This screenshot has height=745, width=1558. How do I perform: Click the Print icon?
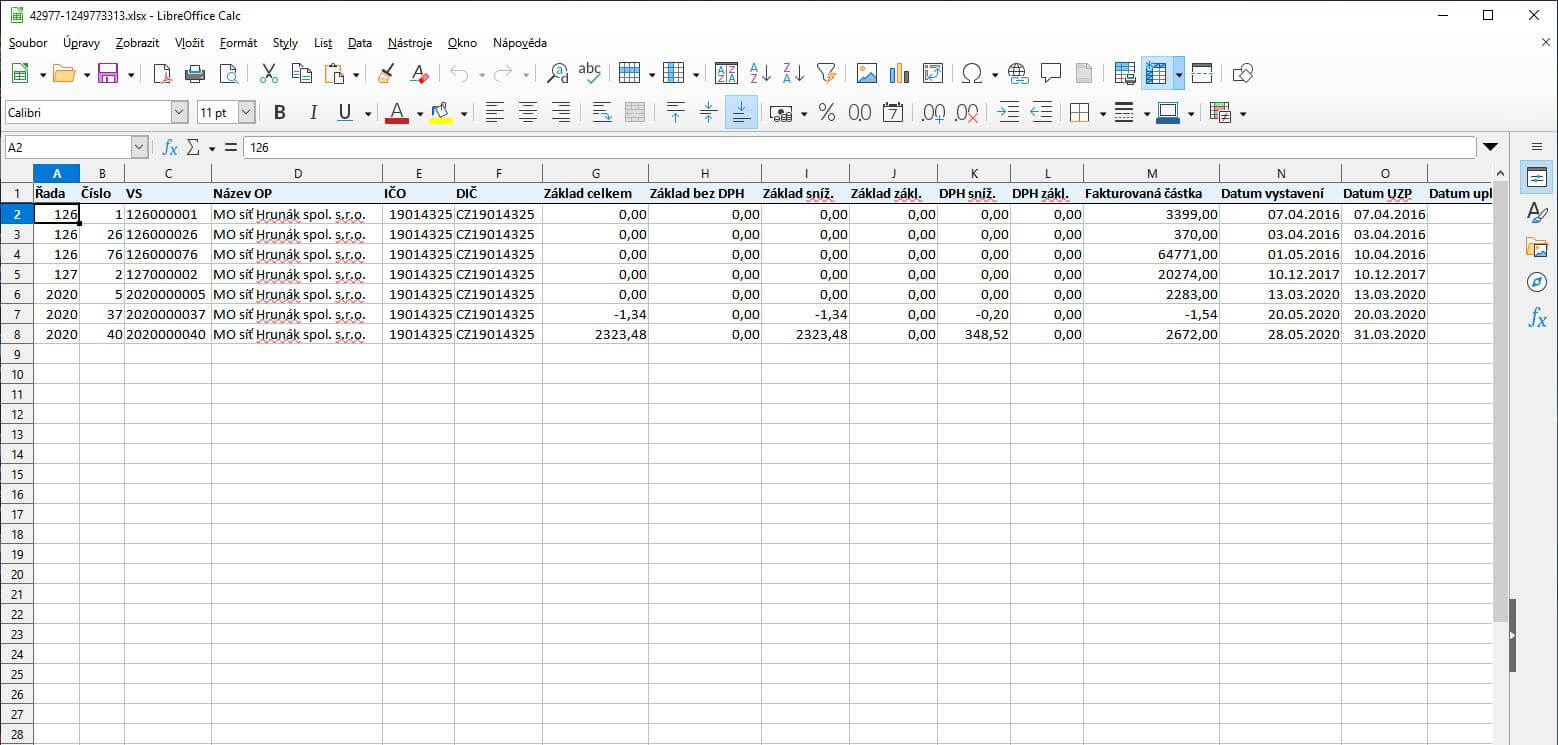tap(195, 73)
